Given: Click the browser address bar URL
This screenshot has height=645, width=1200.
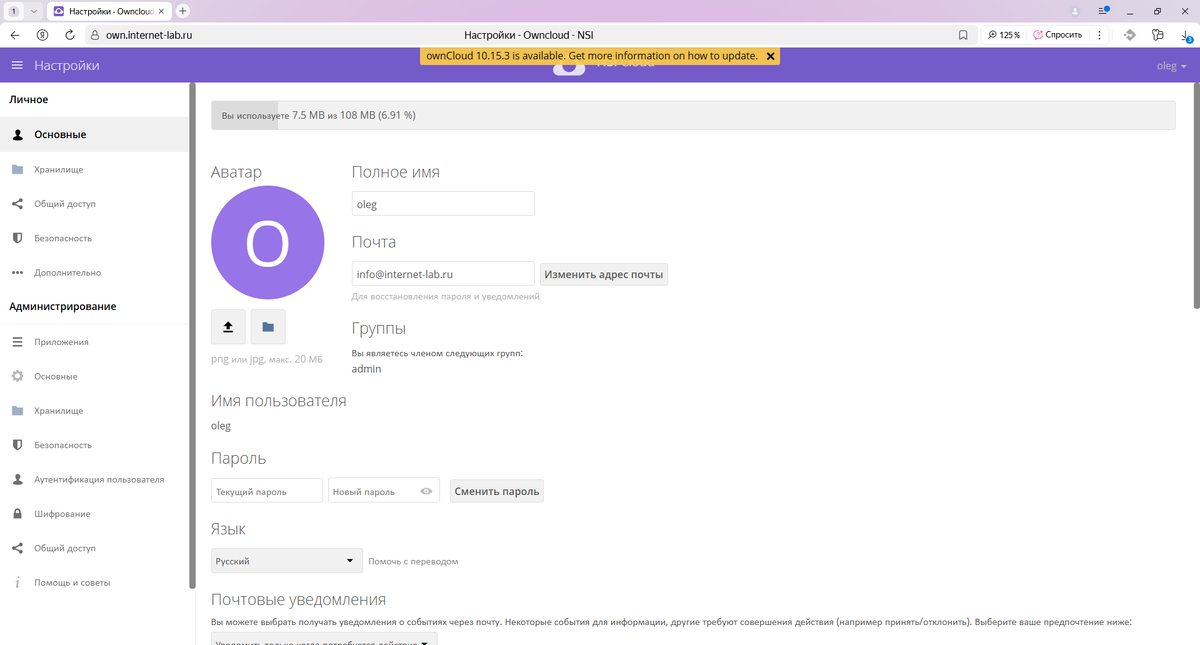Looking at the screenshot, I should tap(149, 34).
